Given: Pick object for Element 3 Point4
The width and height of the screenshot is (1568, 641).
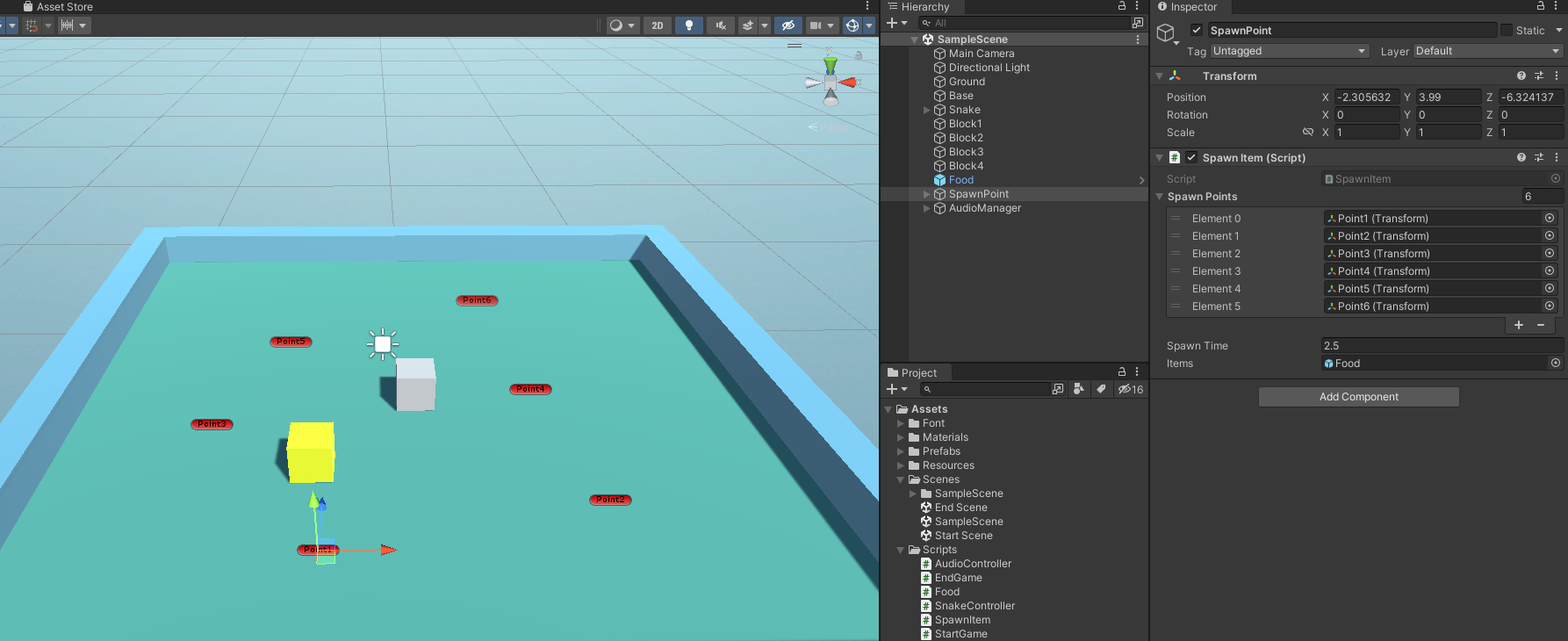Looking at the screenshot, I should click(1550, 271).
